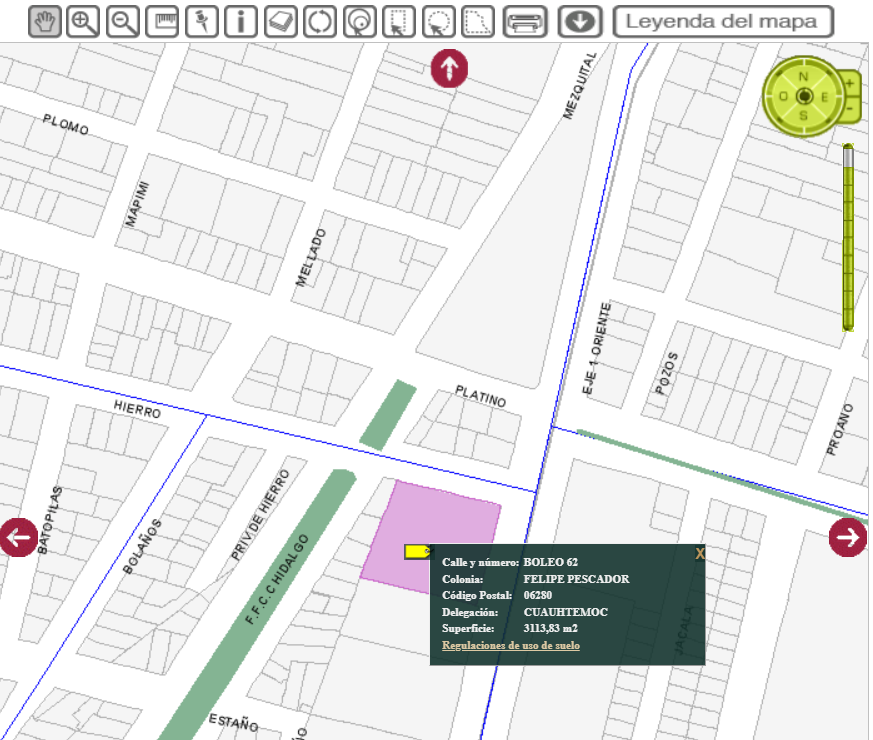Screen dimensions: 873x740
Task: Close the parcel info popup
Action: [x=699, y=553]
